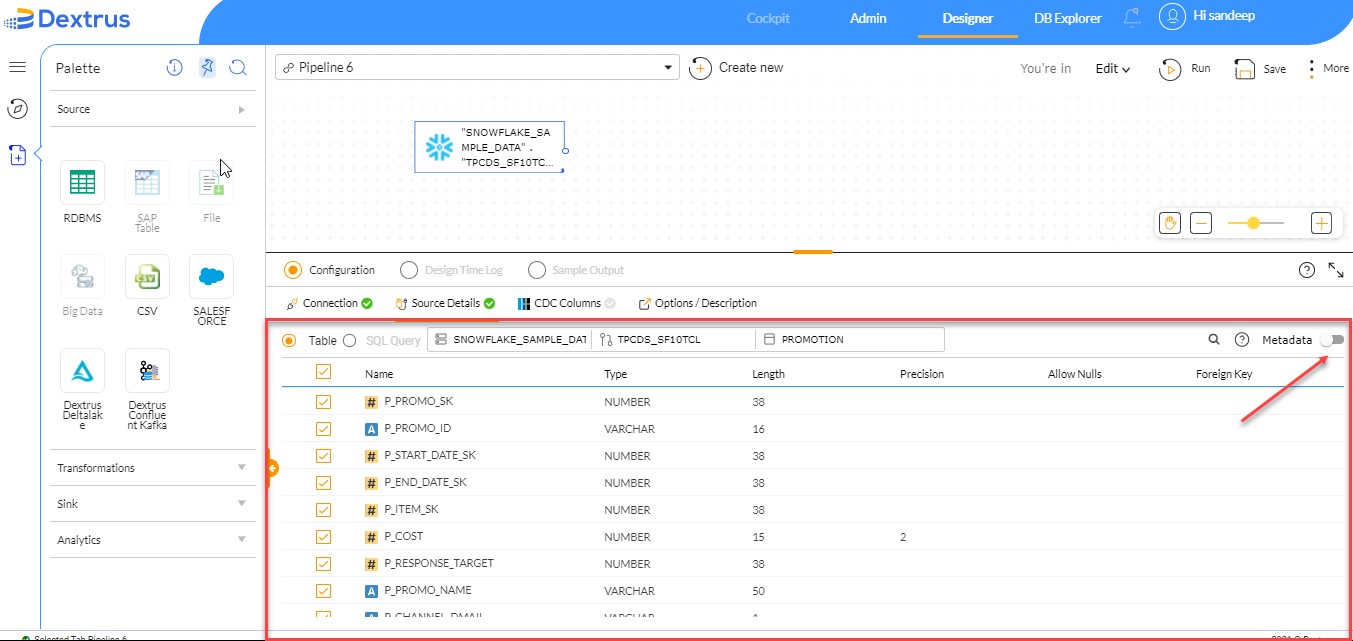Click the configuration help question icon

tap(1306, 270)
